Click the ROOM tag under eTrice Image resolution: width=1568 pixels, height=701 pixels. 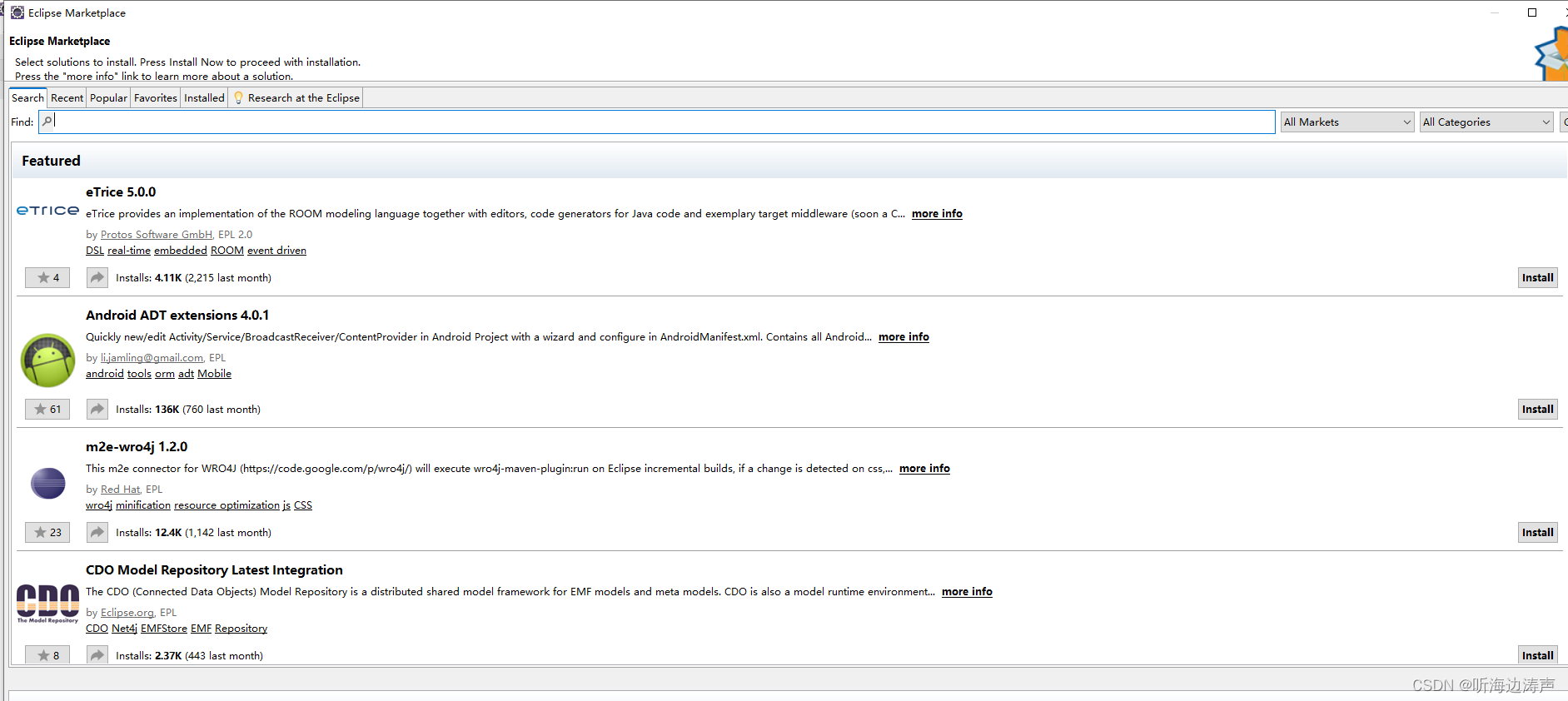tap(227, 251)
